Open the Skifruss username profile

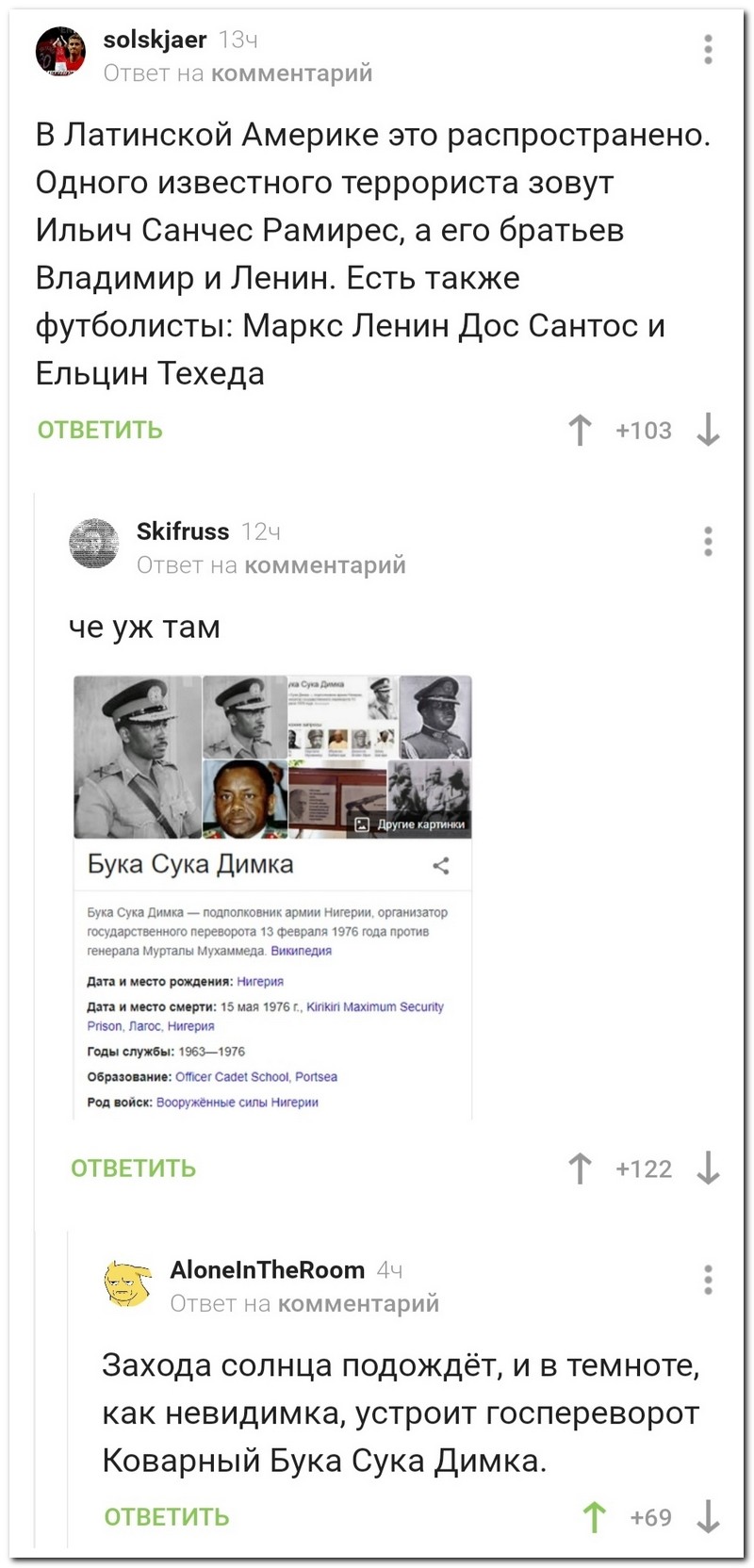183,531
